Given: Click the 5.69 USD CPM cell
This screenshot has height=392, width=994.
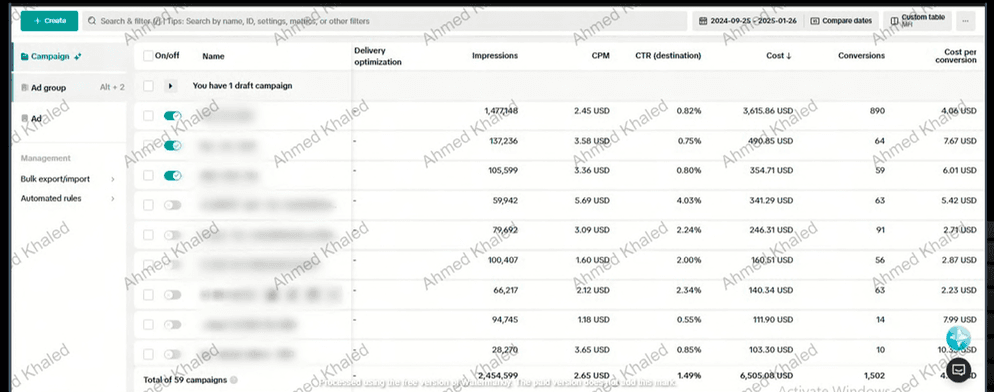Looking at the screenshot, I should [x=591, y=200].
